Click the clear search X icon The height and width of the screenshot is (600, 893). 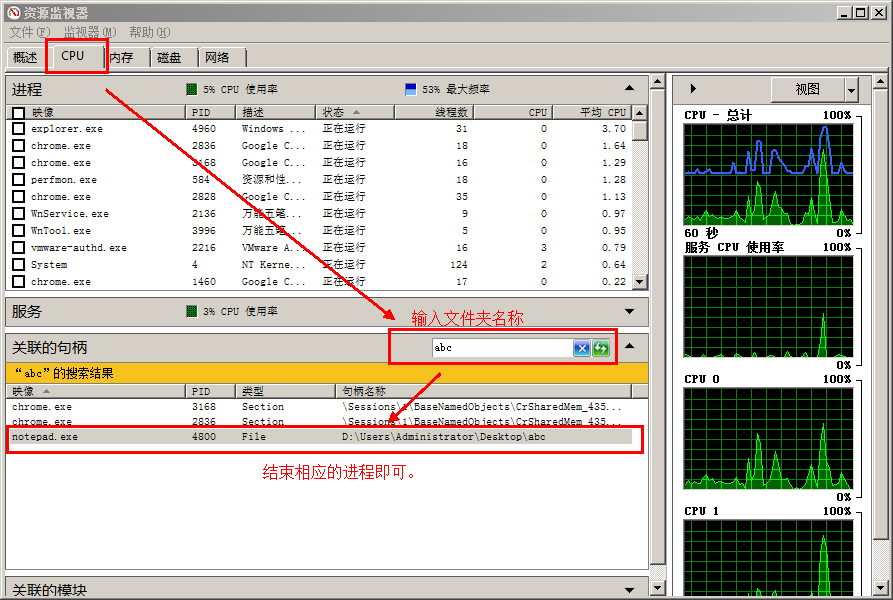(581, 348)
